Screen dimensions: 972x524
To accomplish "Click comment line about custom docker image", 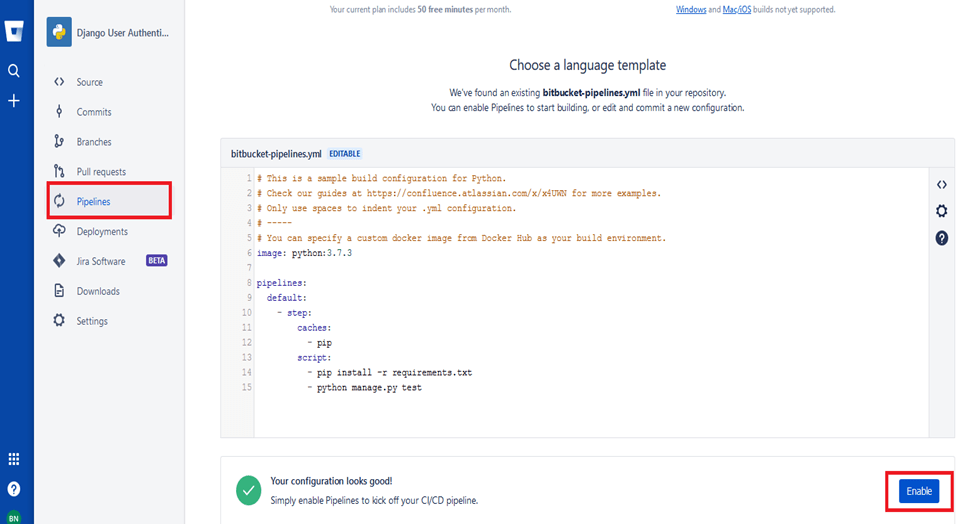I will (x=461, y=238).
